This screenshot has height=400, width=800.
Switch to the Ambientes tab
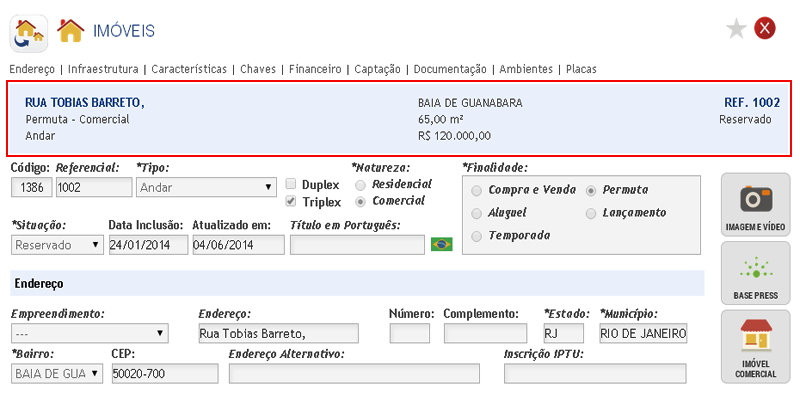point(526,69)
